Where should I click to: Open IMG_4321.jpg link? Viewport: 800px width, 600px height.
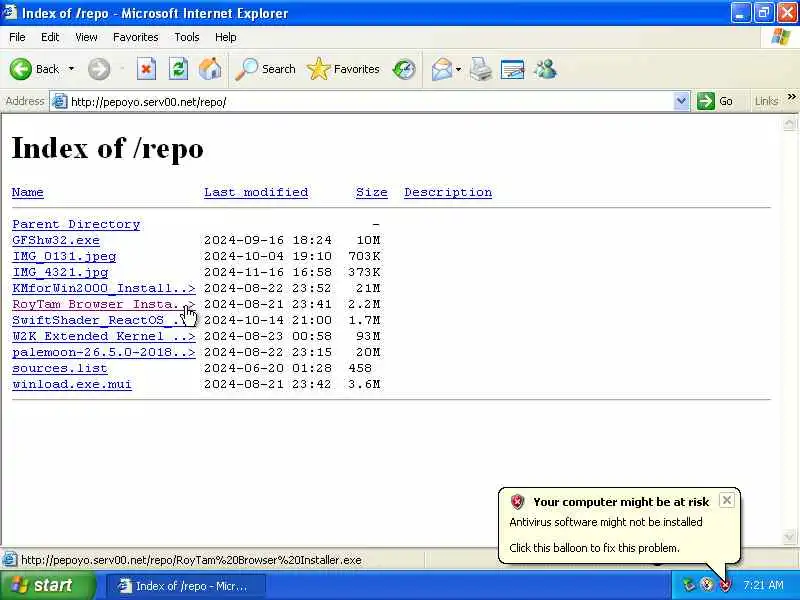60,272
